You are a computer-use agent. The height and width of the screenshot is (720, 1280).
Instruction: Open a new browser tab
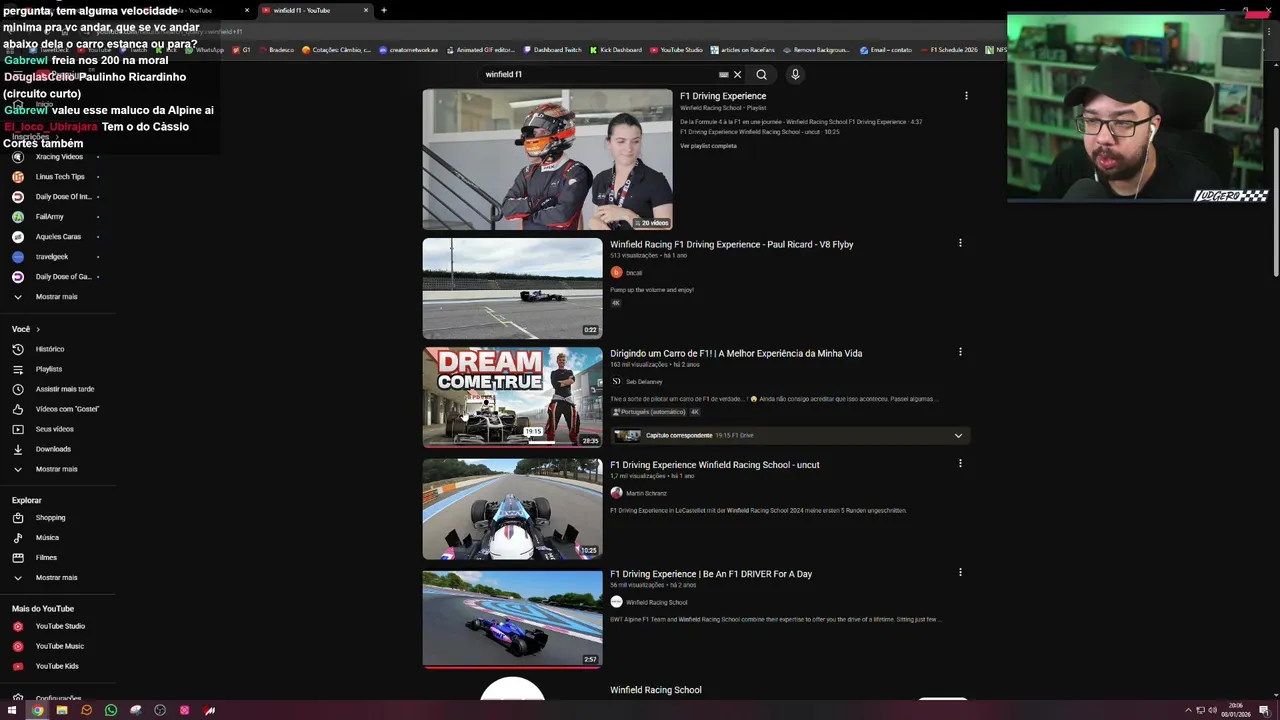(x=383, y=10)
